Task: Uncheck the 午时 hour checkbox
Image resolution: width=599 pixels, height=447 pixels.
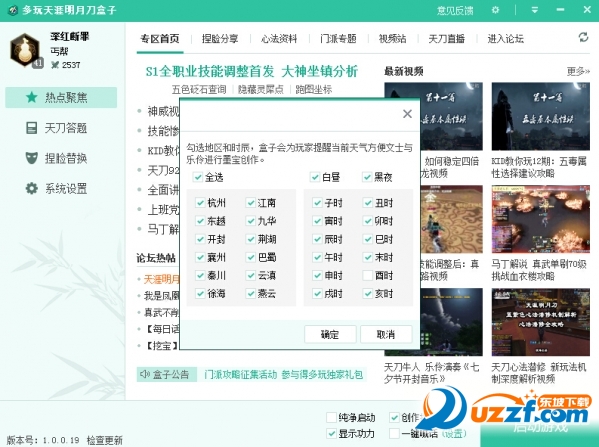Action: coord(317,257)
